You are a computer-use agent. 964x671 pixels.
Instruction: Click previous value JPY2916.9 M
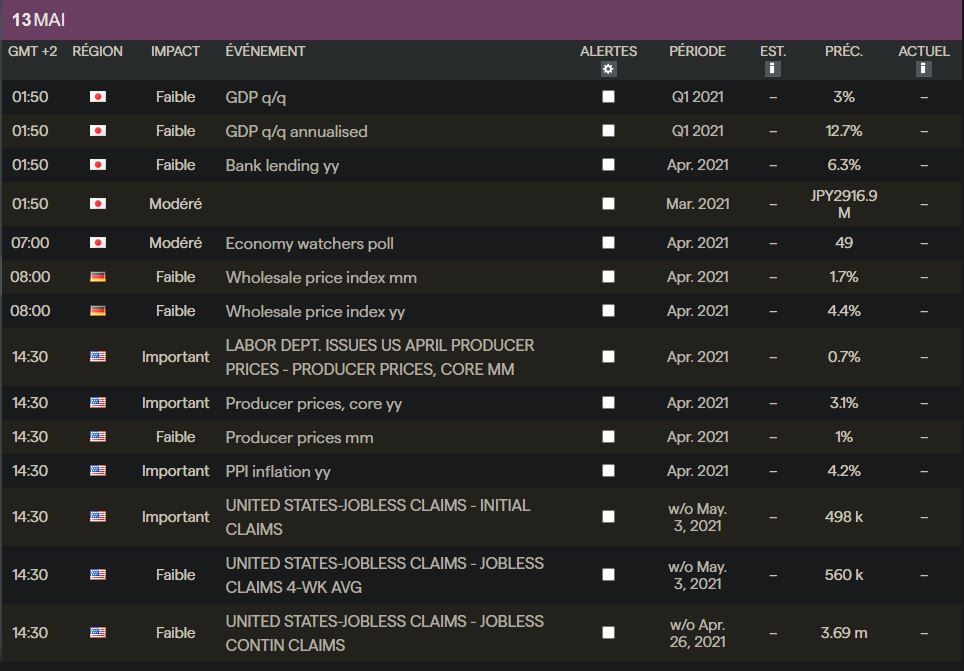[844, 204]
